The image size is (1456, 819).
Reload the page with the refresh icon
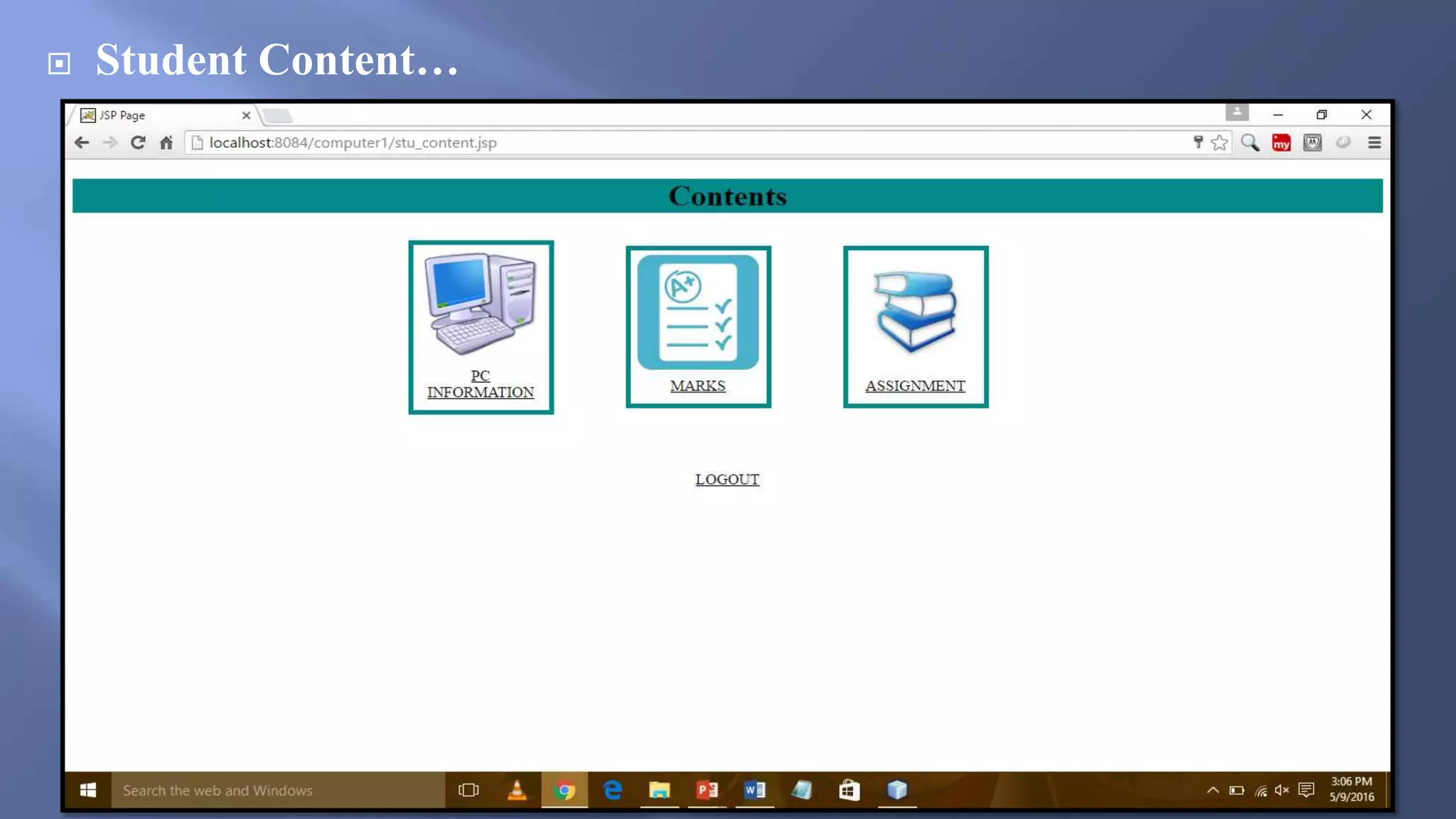tap(138, 143)
